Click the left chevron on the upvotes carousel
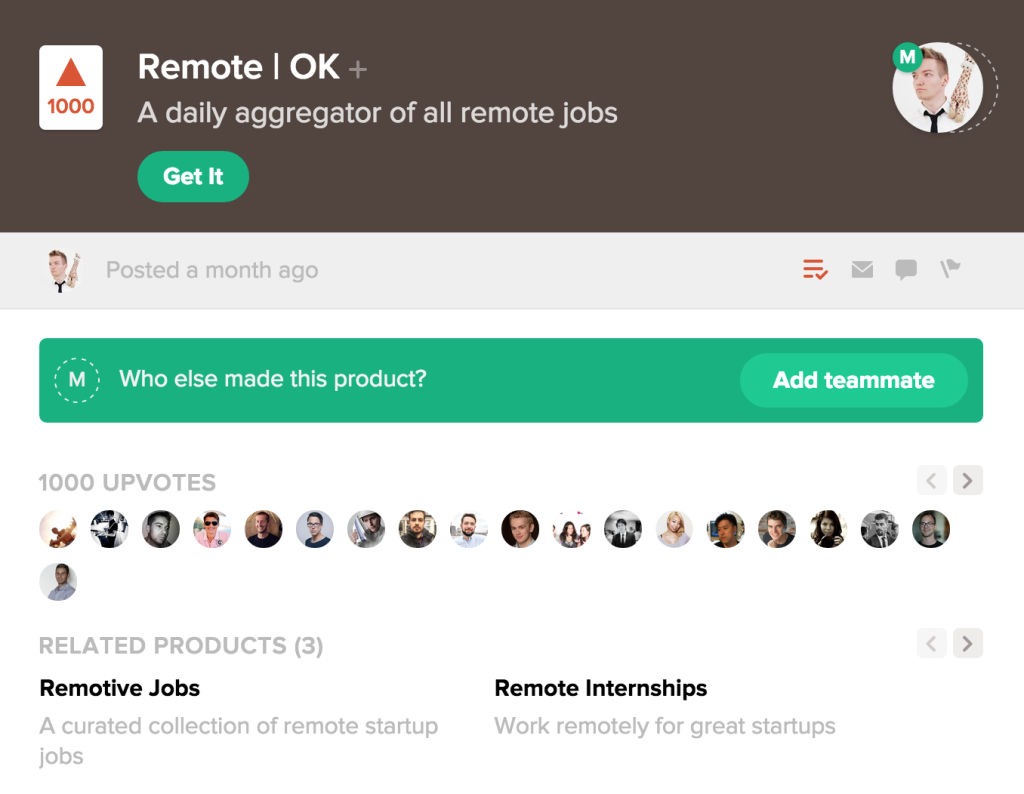This screenshot has height=794, width=1024. pyautogui.click(x=931, y=480)
